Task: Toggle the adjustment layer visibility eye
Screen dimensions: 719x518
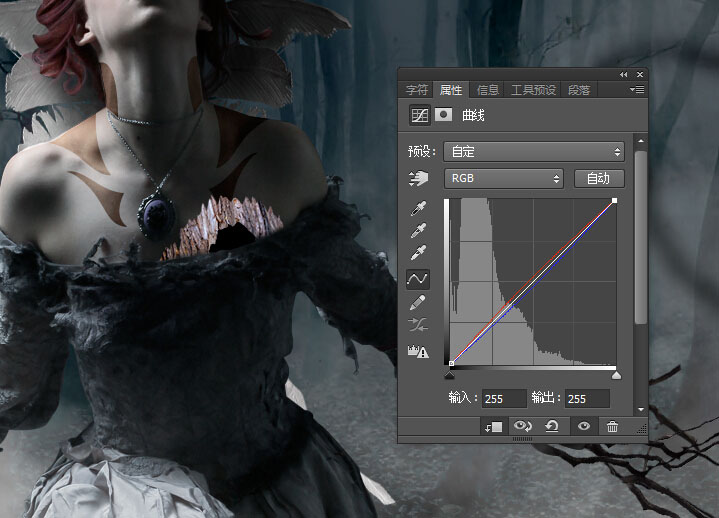Action: (x=584, y=426)
